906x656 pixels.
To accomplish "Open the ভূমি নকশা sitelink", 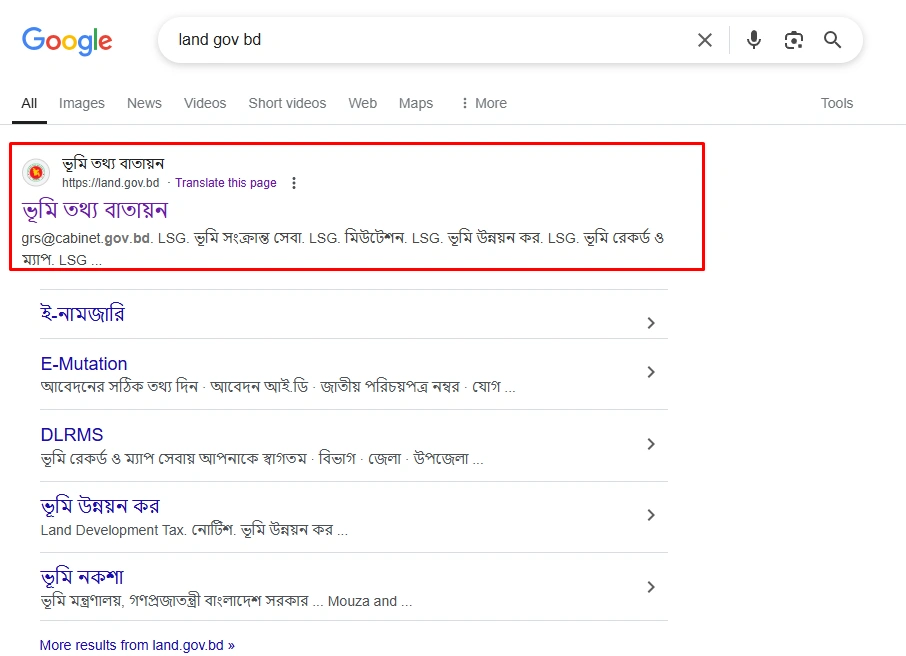I will coord(82,577).
